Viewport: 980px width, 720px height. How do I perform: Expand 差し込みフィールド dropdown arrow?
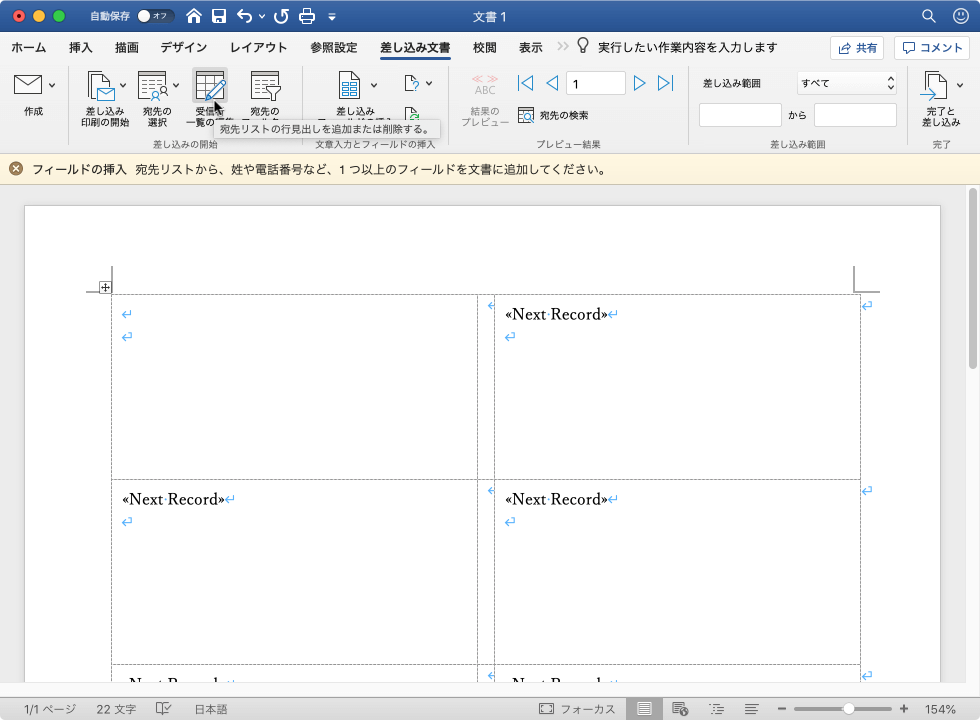(x=374, y=86)
